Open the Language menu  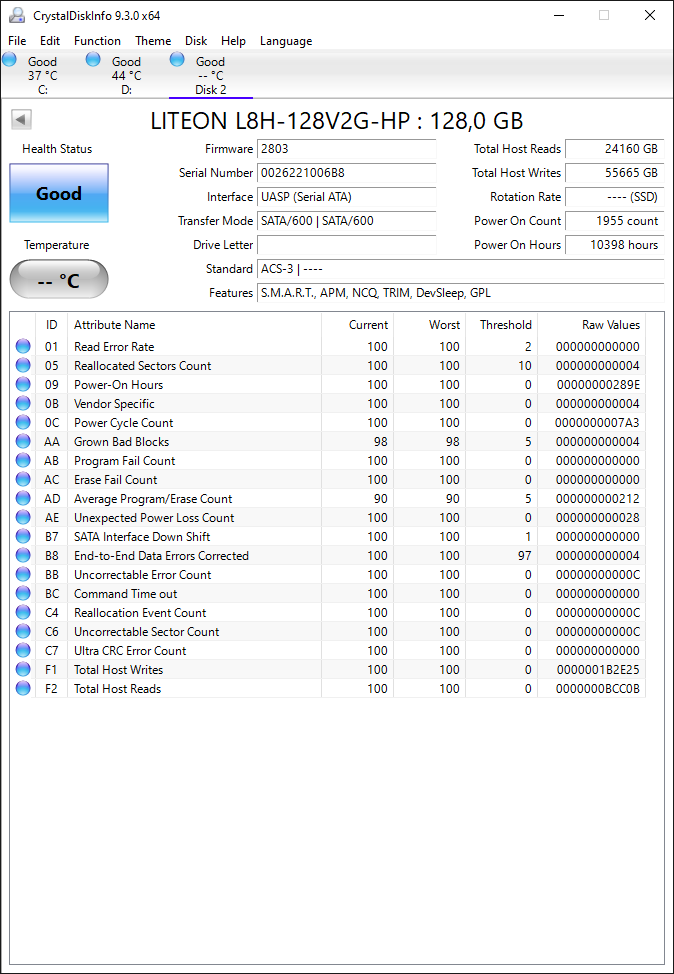tap(286, 41)
